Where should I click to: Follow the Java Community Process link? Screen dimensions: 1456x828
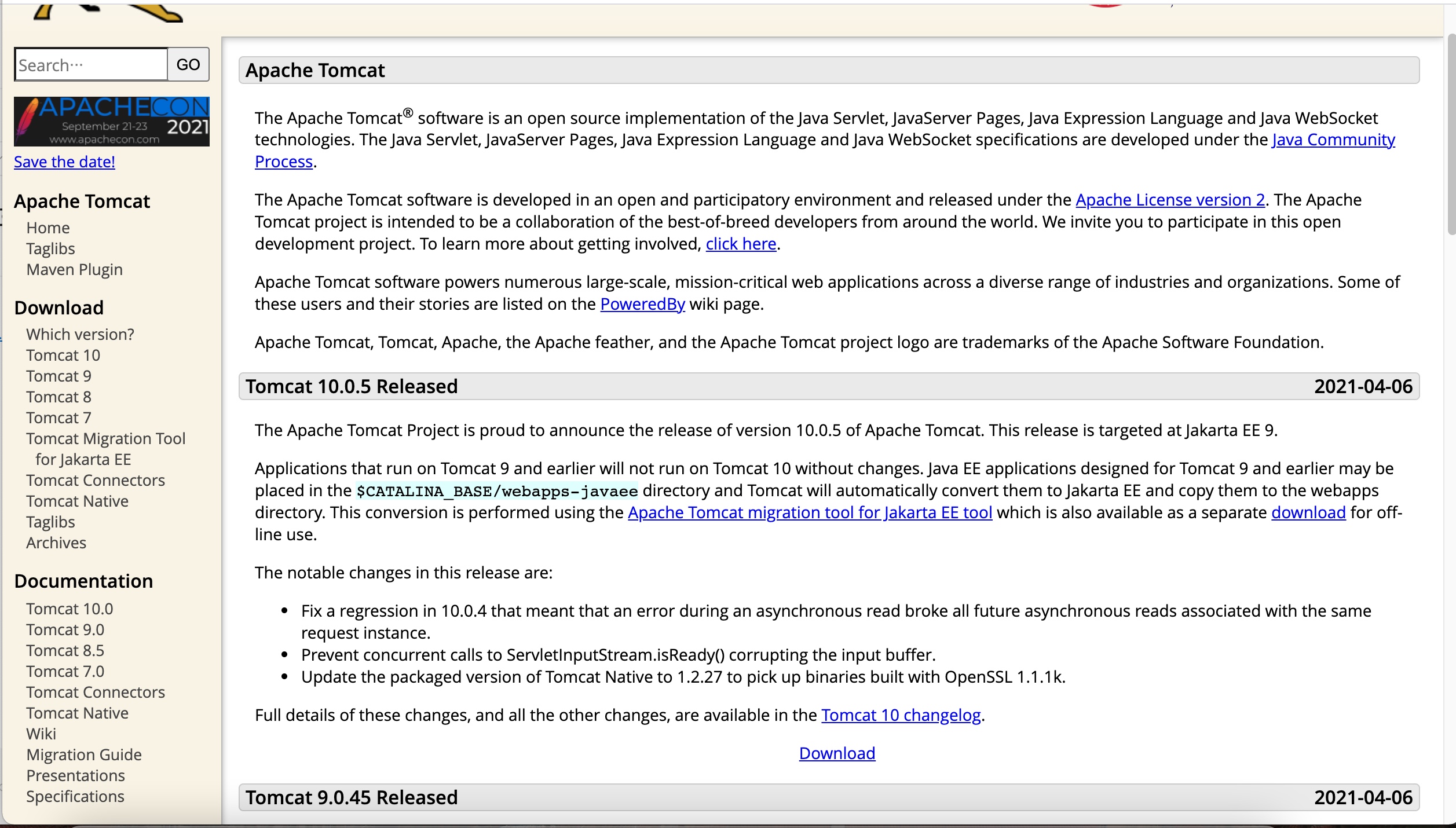tap(1333, 140)
